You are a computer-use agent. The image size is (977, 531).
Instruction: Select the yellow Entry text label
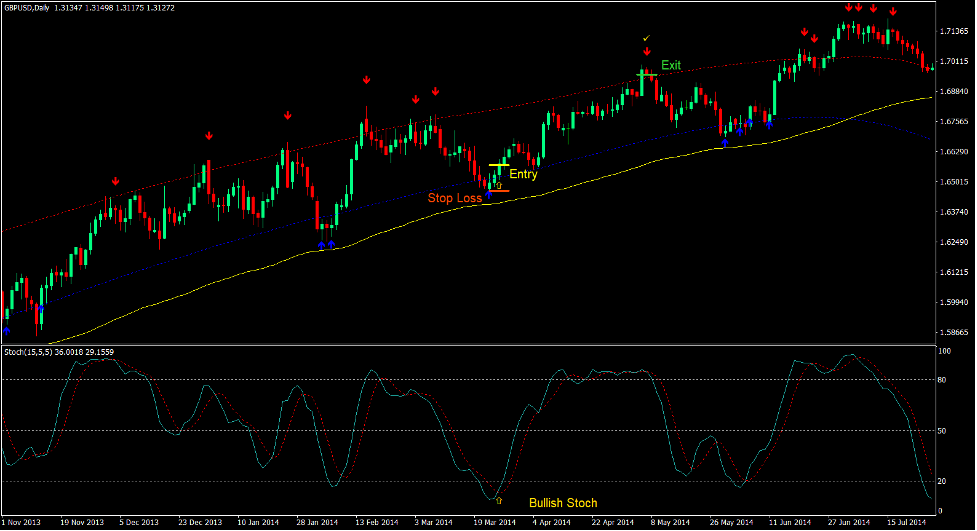tap(523, 174)
